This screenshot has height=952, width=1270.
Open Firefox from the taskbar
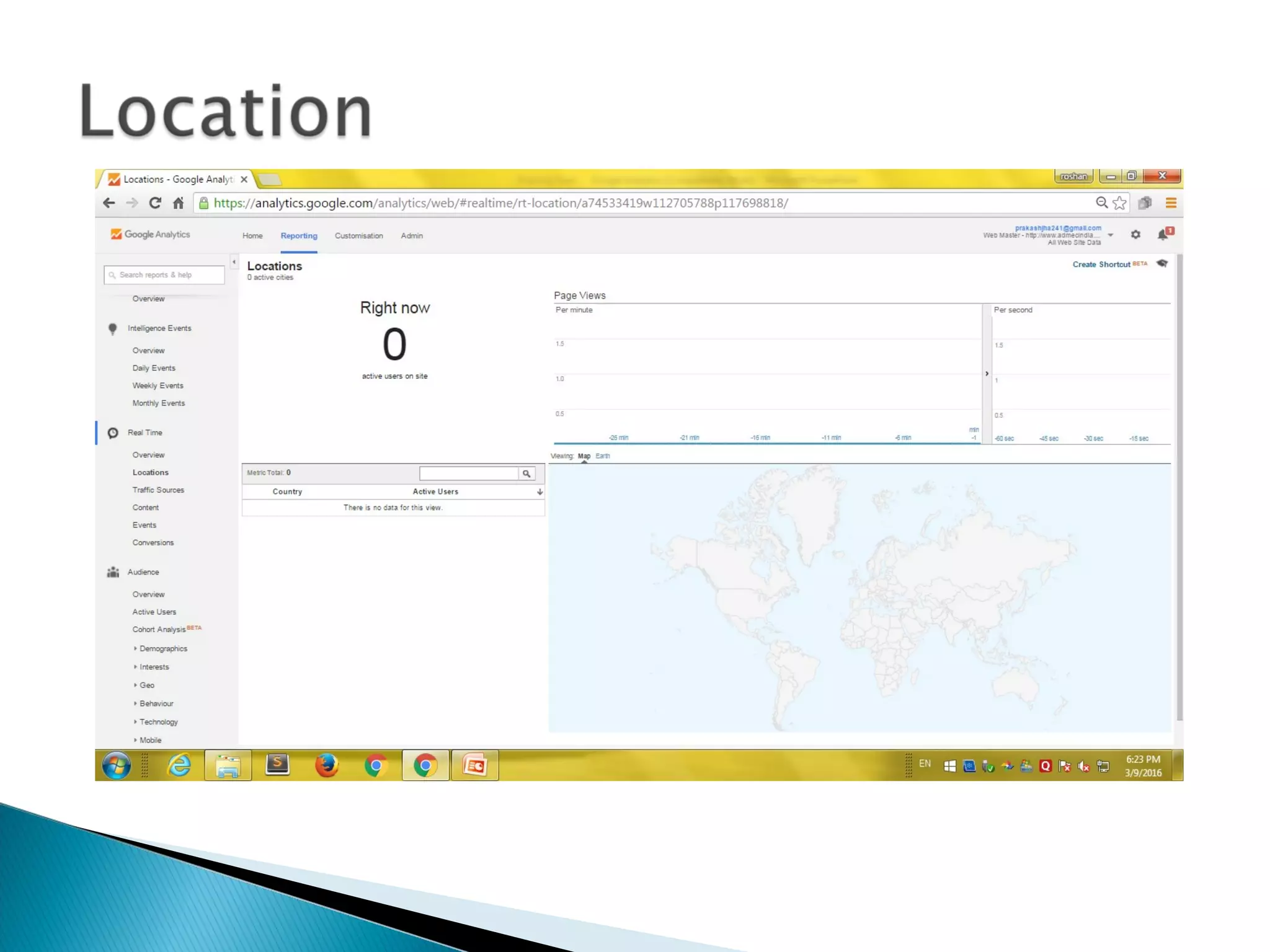click(x=326, y=765)
